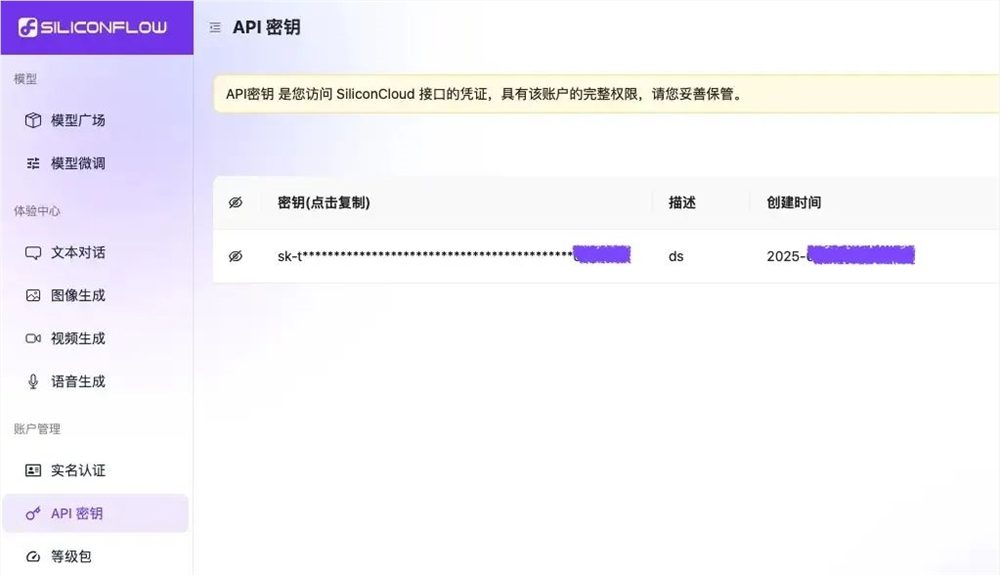Click the microphone icon beside 语音生成

pos(33,381)
